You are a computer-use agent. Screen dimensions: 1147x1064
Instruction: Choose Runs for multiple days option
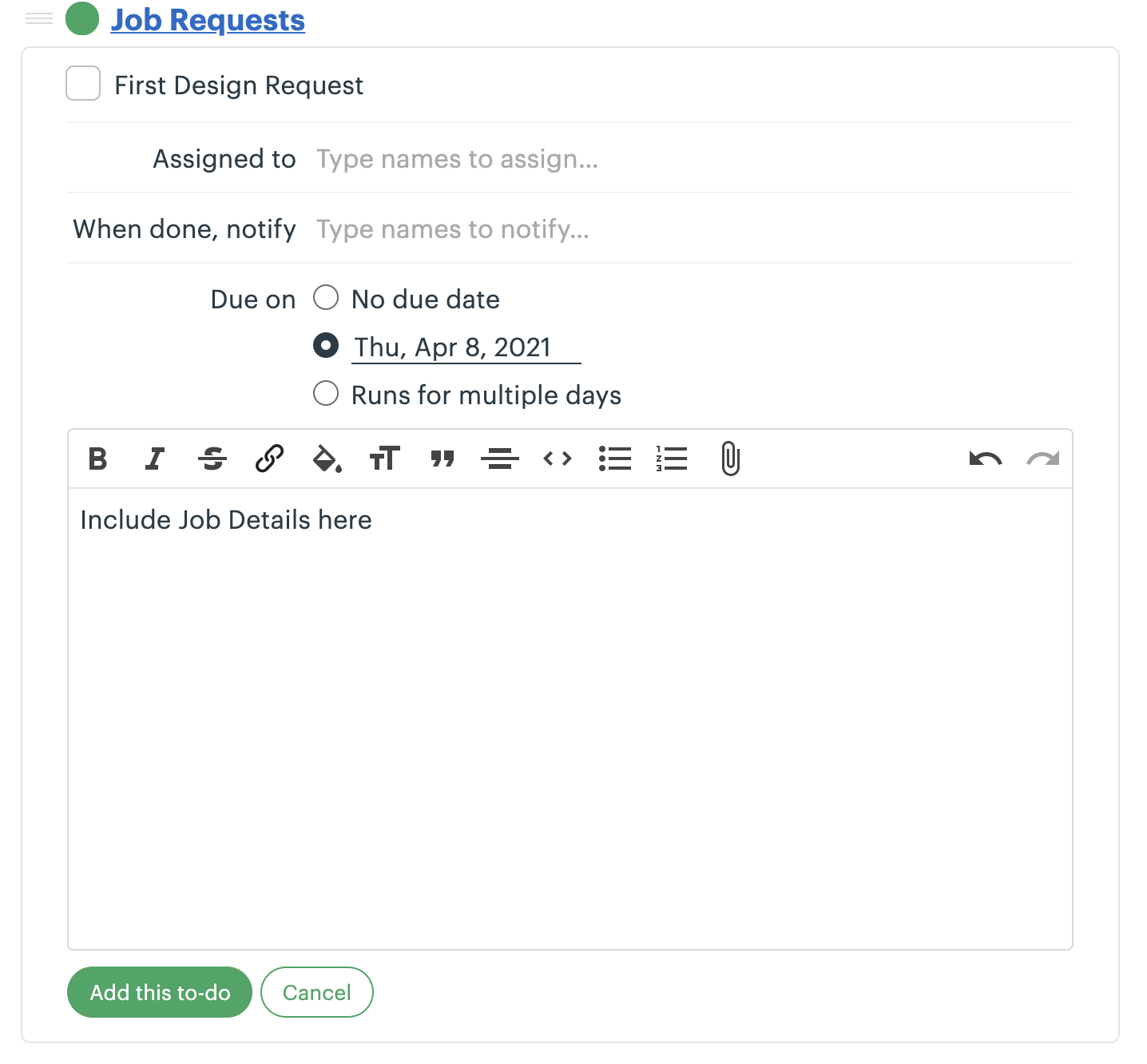326,394
